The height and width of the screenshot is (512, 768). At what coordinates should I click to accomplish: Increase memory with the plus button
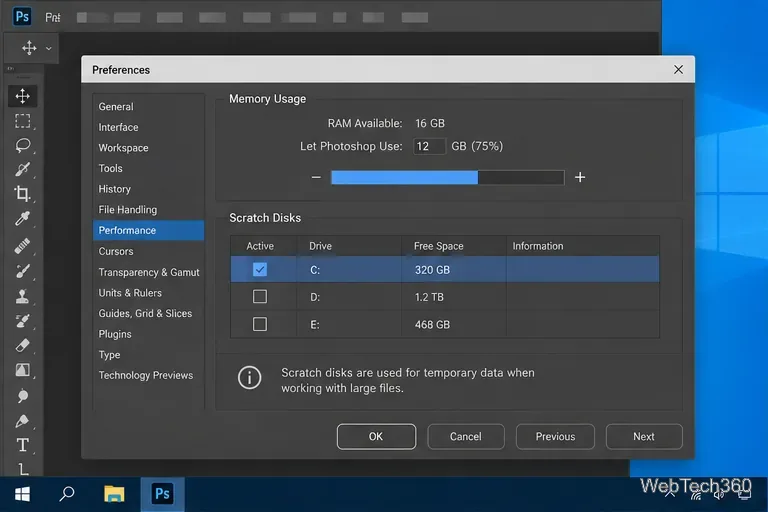click(x=580, y=177)
